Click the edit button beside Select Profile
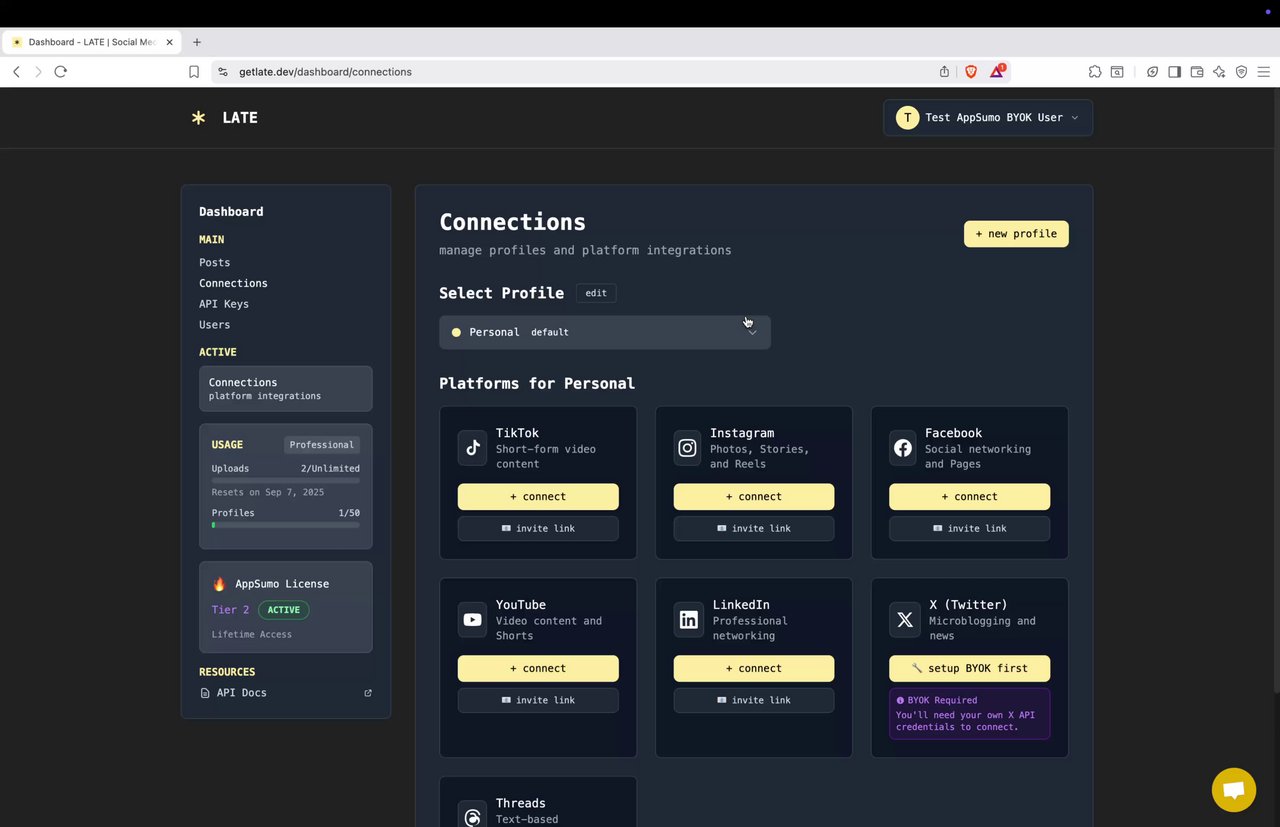This screenshot has height=827, width=1280. tap(596, 293)
